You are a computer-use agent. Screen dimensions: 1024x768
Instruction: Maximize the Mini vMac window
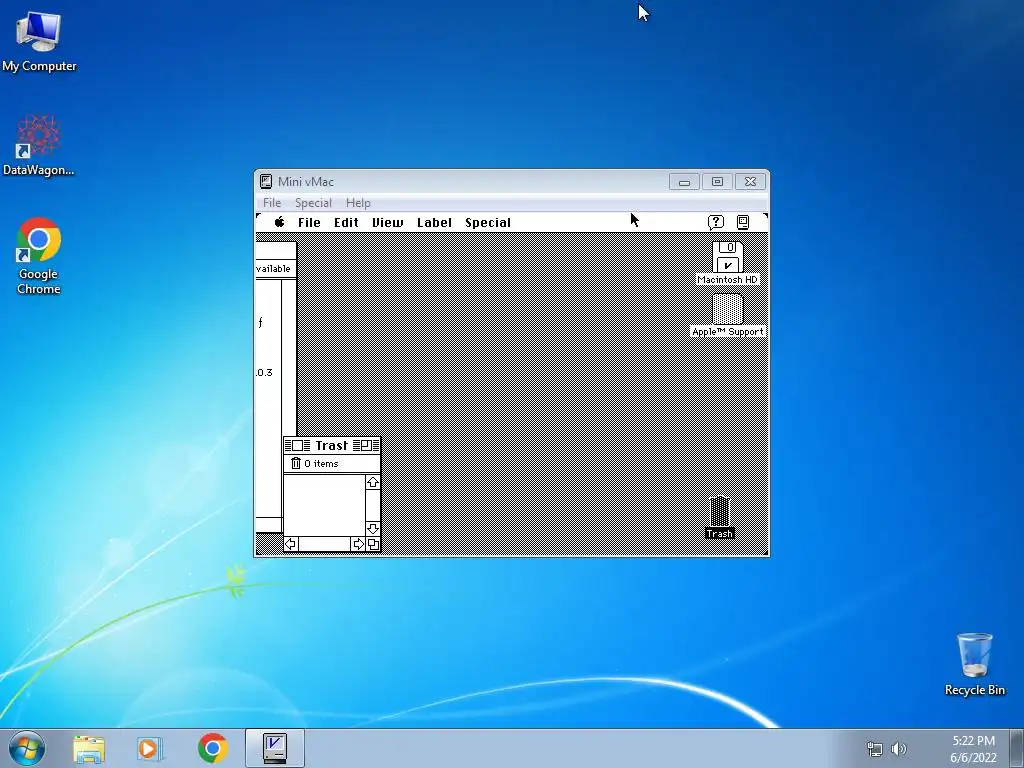pyautogui.click(x=717, y=182)
